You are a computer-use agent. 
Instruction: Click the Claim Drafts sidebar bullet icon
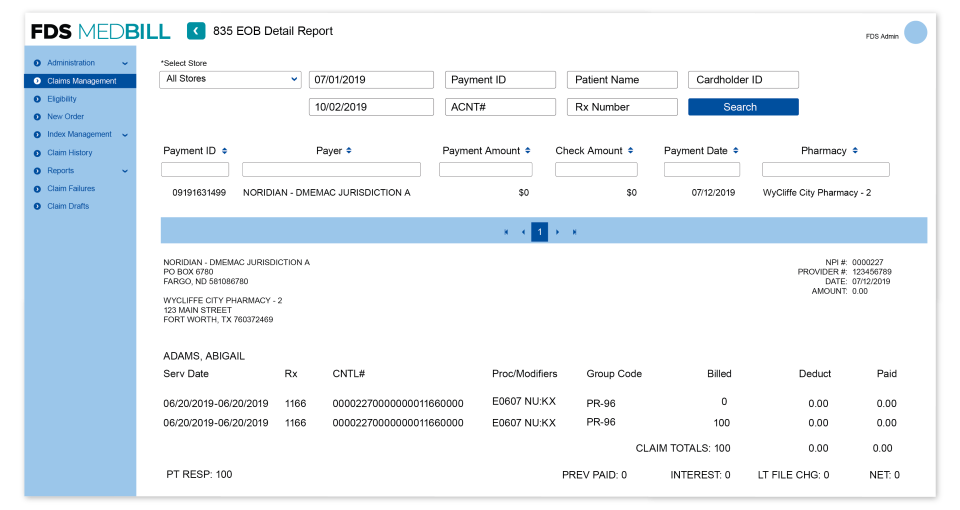pos(37,207)
